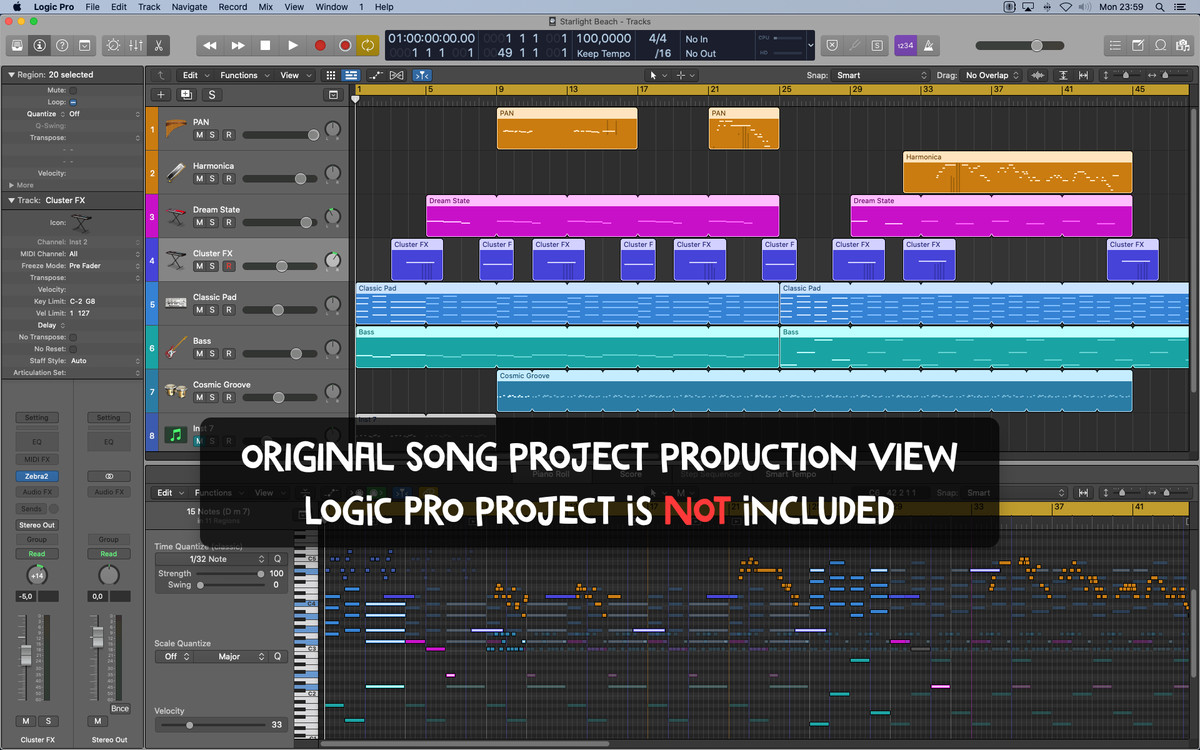Open the Navigate menu

[190, 7]
